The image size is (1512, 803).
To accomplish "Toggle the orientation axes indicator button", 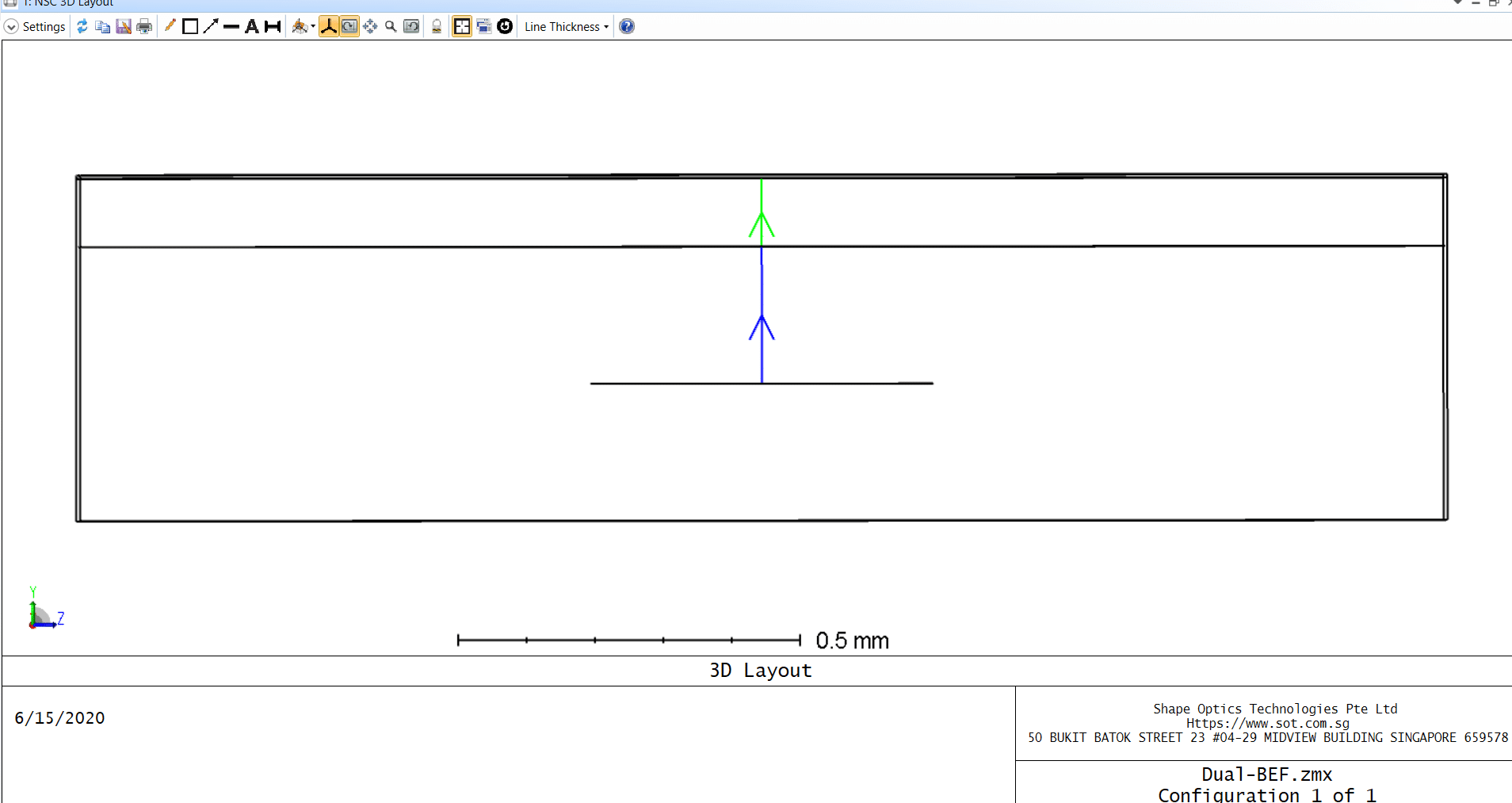I will click(x=328, y=27).
